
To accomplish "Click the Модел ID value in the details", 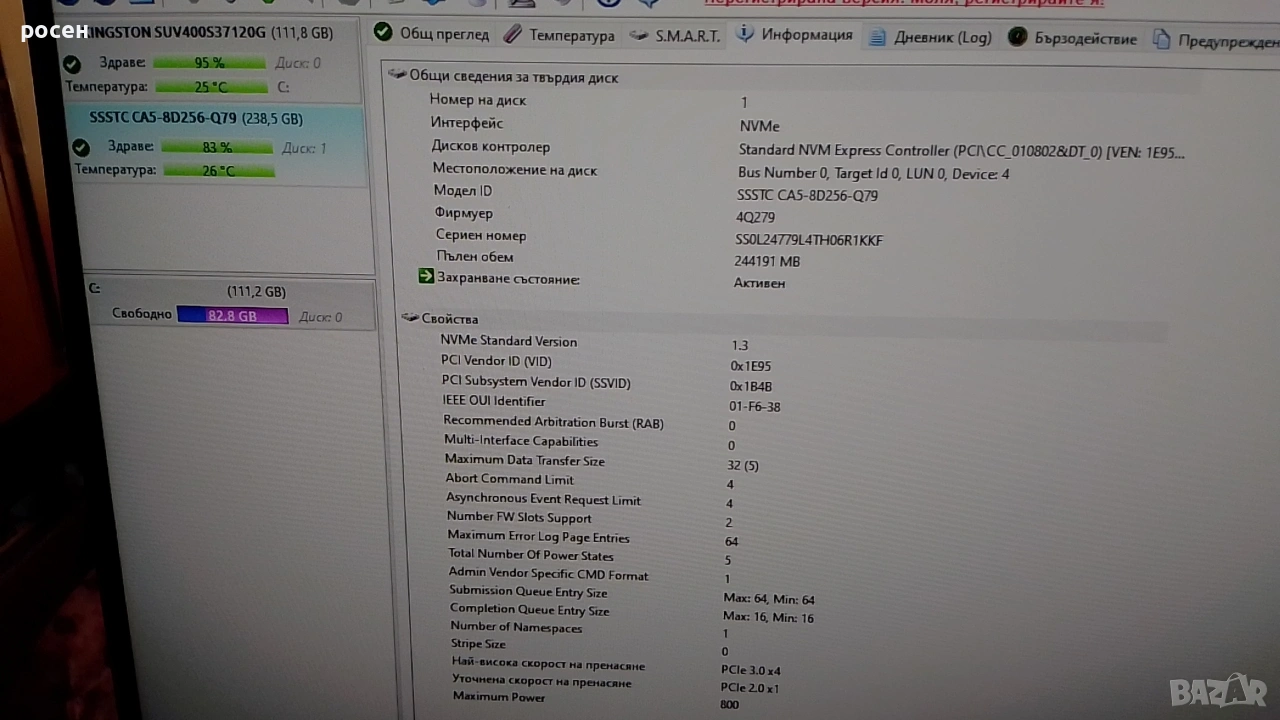I will point(807,195).
